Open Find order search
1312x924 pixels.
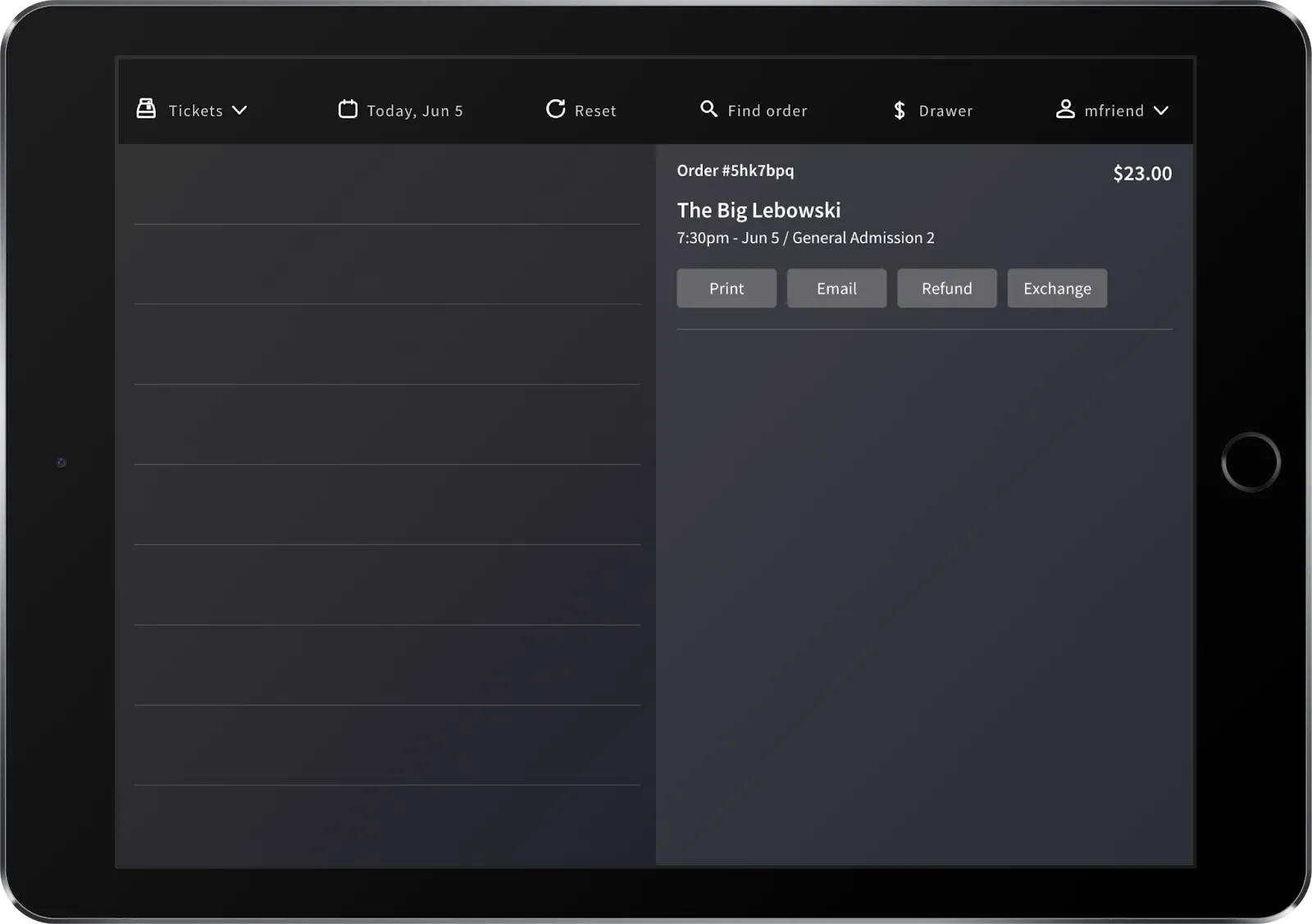click(x=768, y=111)
